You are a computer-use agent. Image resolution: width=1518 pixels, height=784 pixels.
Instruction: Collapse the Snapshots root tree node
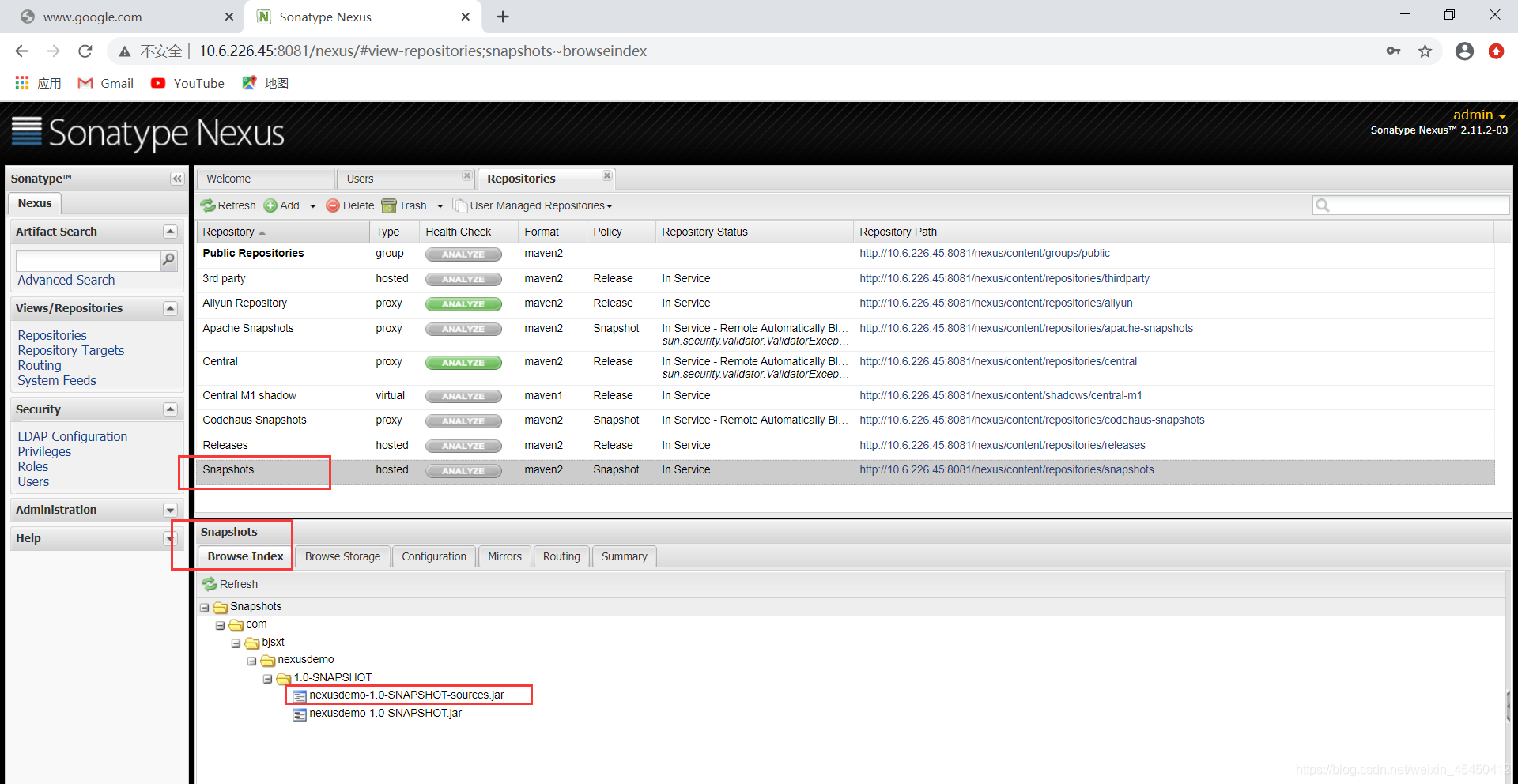204,608
